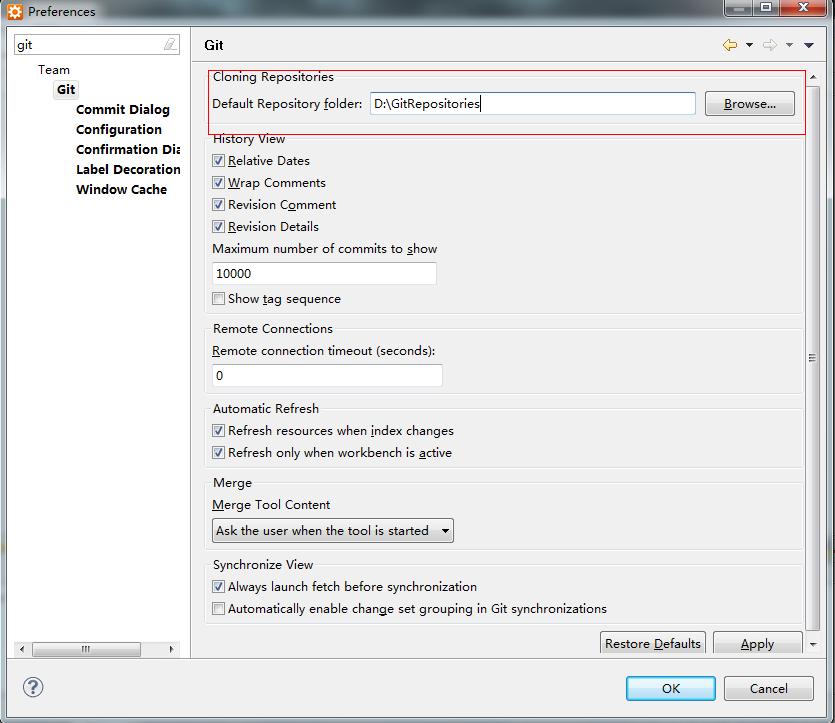Open the Window Cache preferences page

click(121, 190)
